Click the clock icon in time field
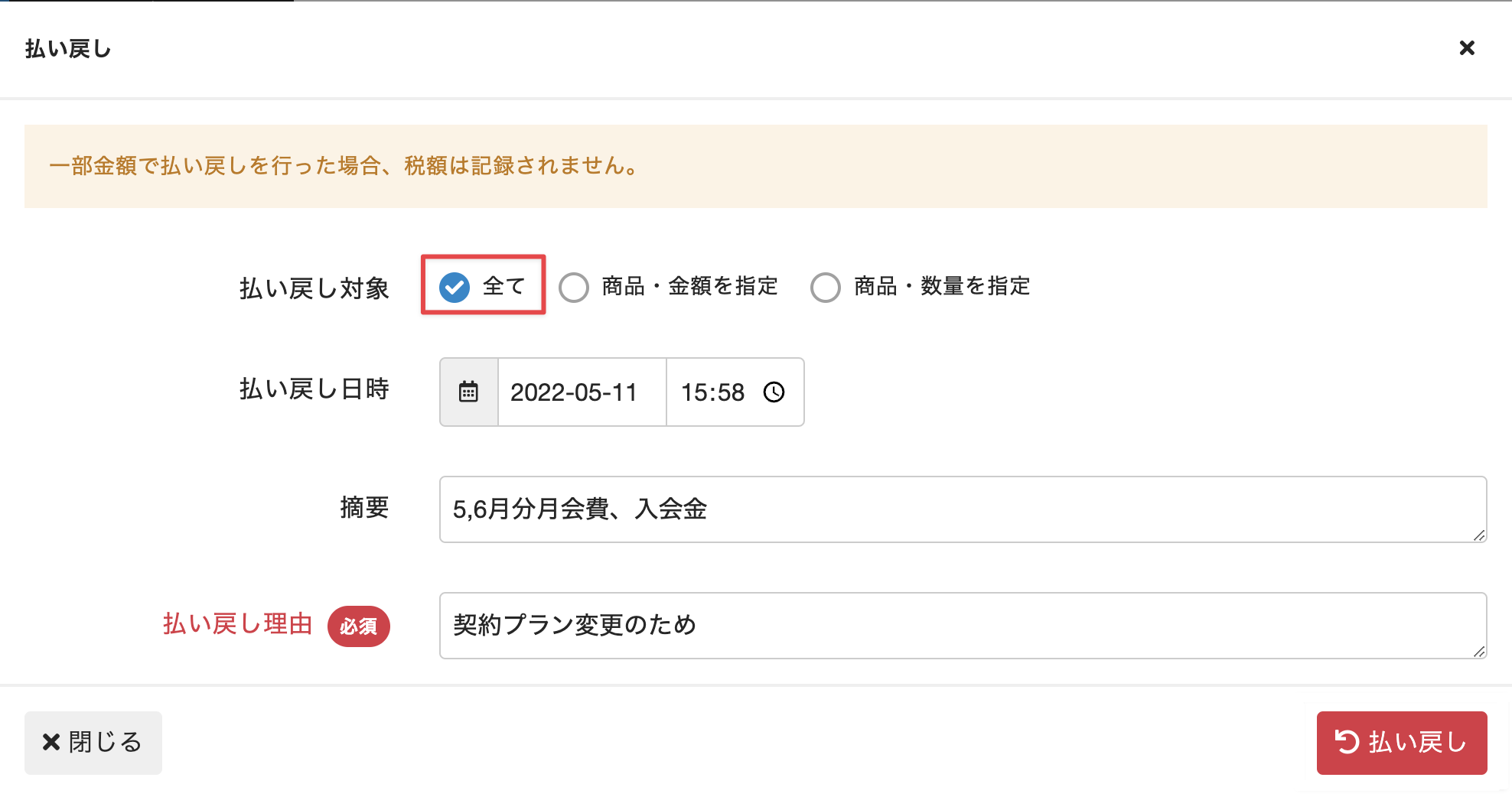Screen dimensions: 1512x797 coord(774,392)
